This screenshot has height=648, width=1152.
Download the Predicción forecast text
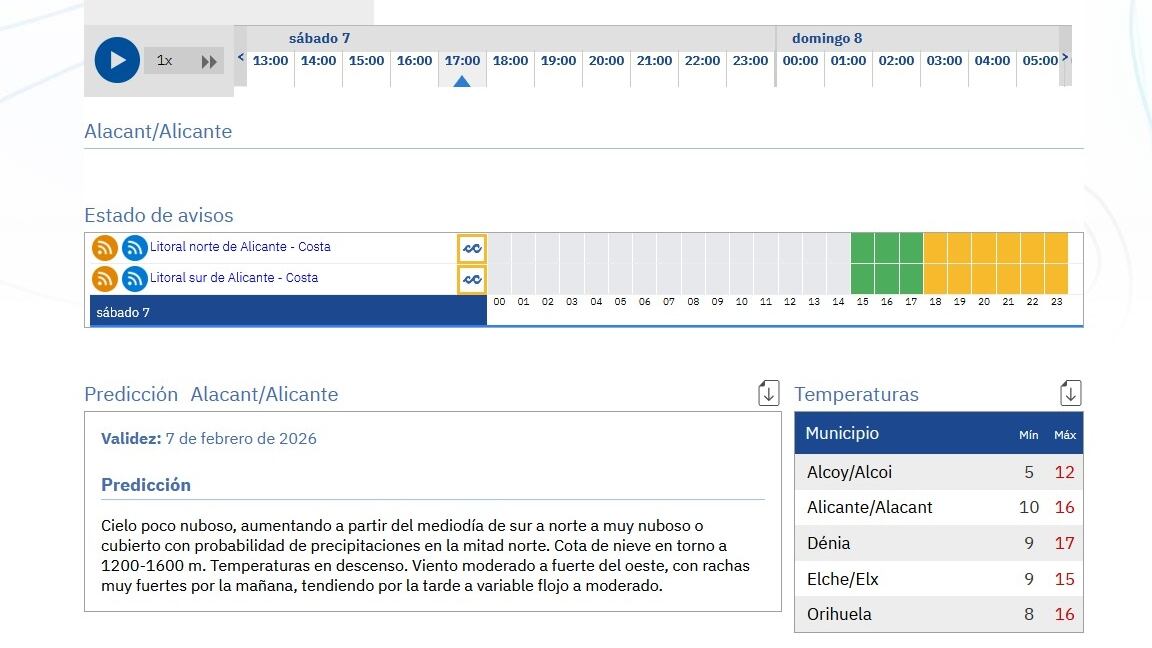pos(767,392)
